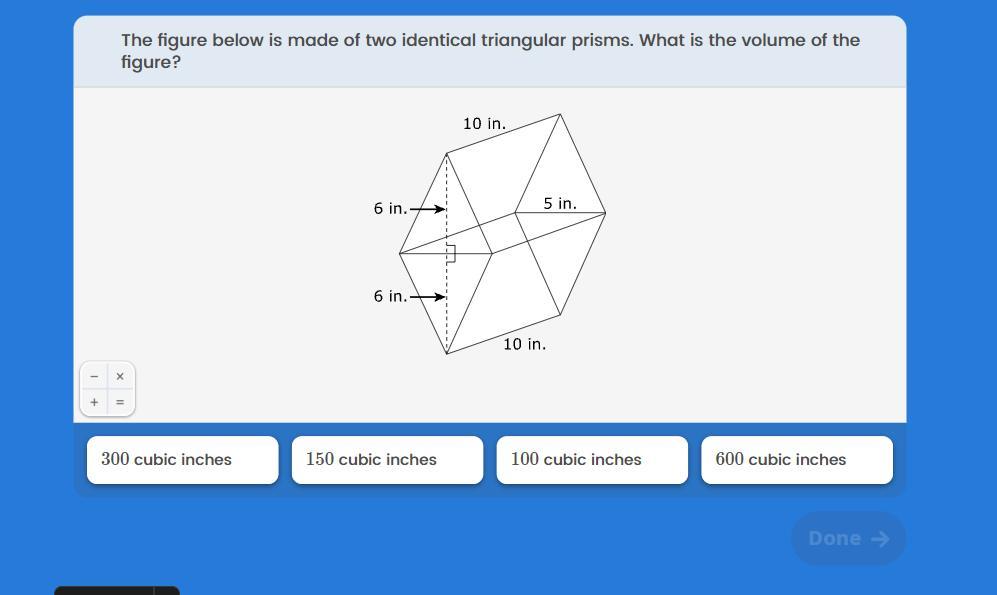
Task: Select the 300 cubic inches answer
Action: pos(182,460)
